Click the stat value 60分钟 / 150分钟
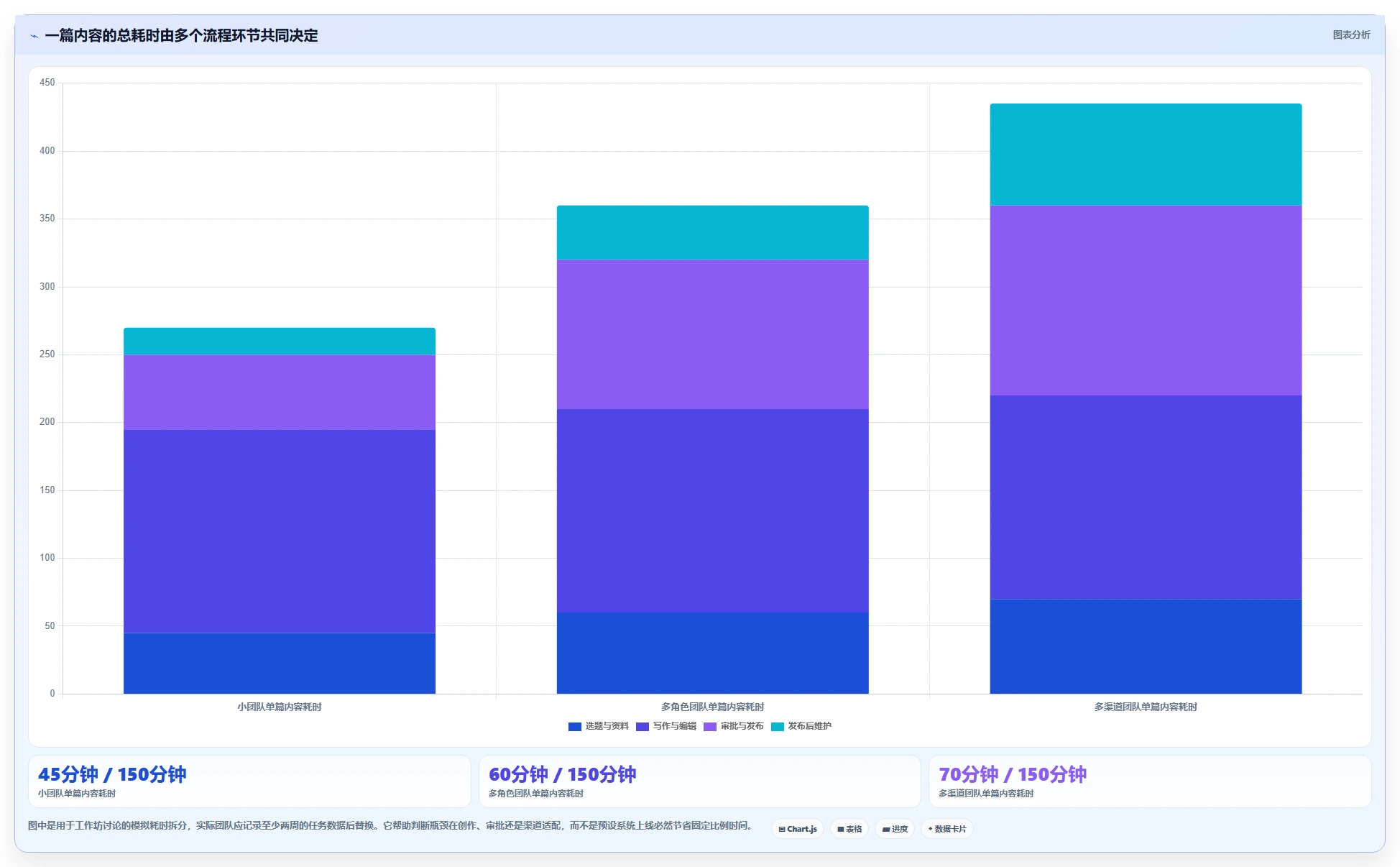 [x=562, y=774]
